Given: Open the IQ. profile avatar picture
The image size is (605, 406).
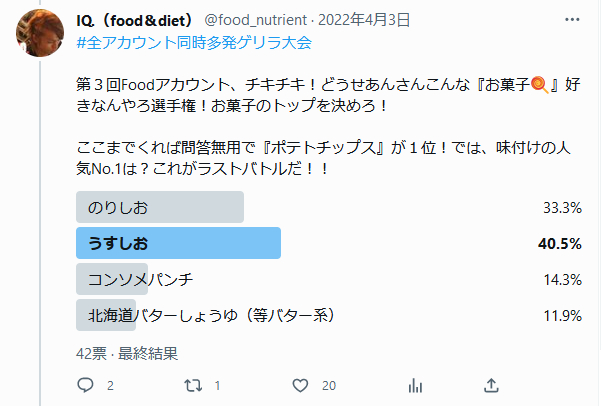Looking at the screenshot, I should (40, 33).
